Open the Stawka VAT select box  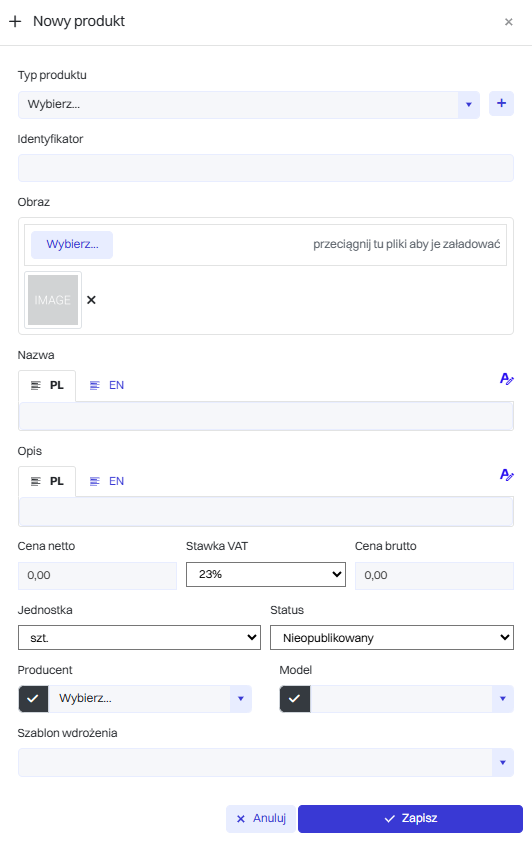[x=265, y=574]
